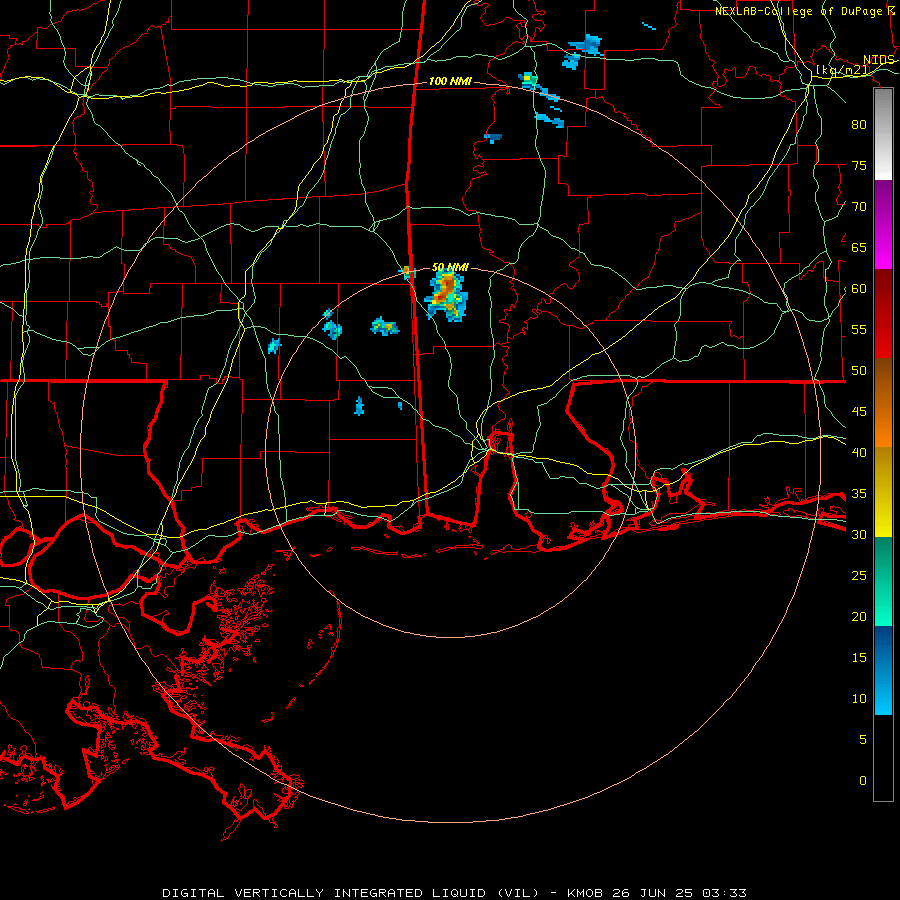Pick the orange-brown segment of the color bar
900x900 pixels.
click(x=883, y=402)
